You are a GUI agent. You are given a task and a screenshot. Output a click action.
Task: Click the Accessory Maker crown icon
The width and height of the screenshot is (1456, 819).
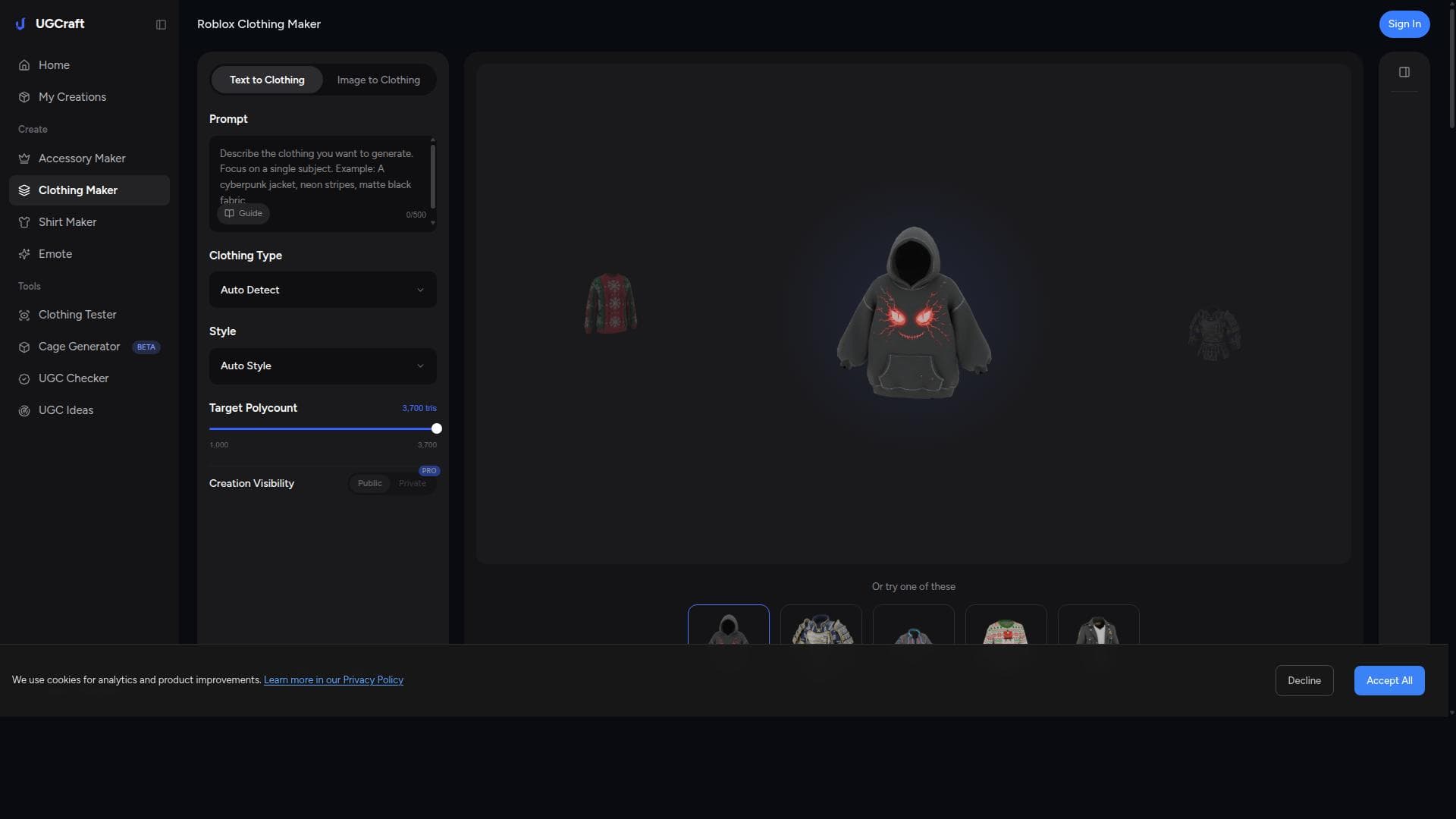(x=24, y=158)
